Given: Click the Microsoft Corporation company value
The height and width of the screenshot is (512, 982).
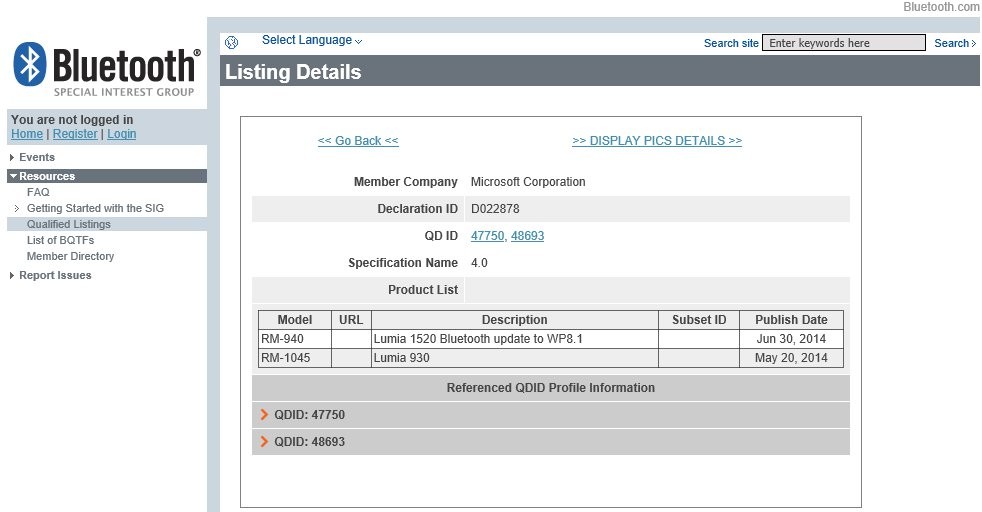Looking at the screenshot, I should [528, 182].
